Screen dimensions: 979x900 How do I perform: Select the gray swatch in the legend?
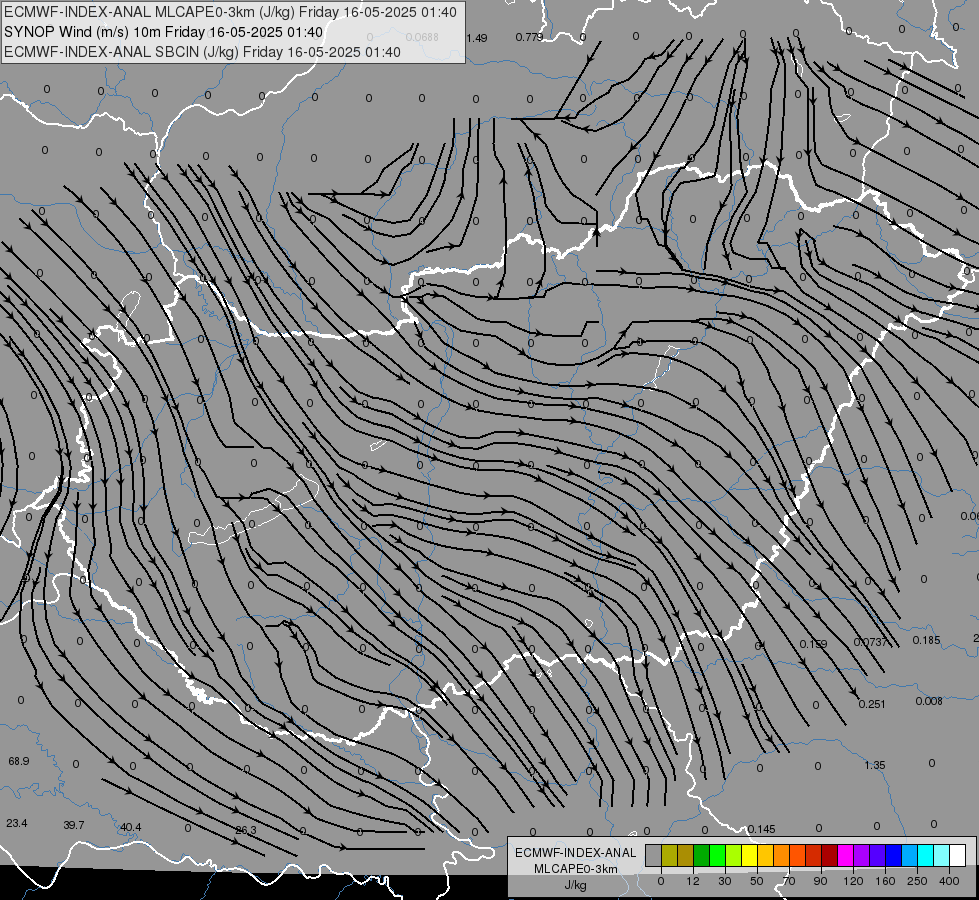pyautogui.click(x=653, y=856)
